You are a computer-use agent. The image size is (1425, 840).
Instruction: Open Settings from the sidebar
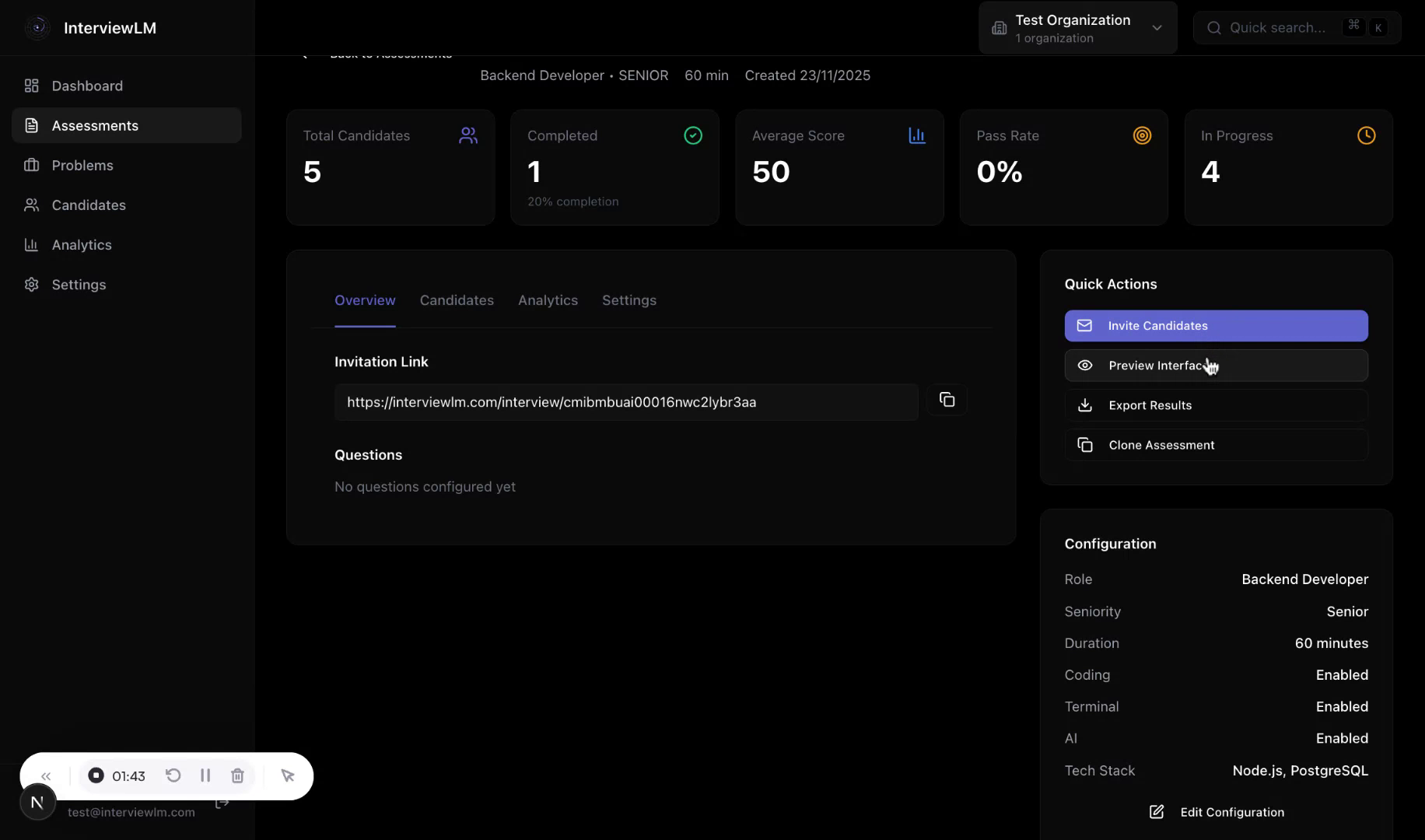tap(79, 285)
